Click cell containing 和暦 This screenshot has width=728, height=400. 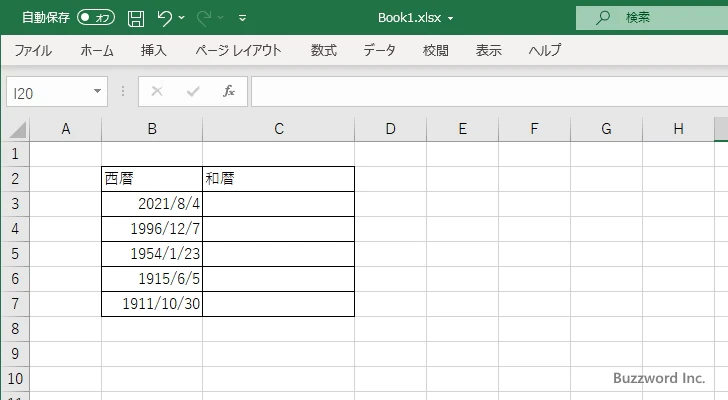[279, 179]
